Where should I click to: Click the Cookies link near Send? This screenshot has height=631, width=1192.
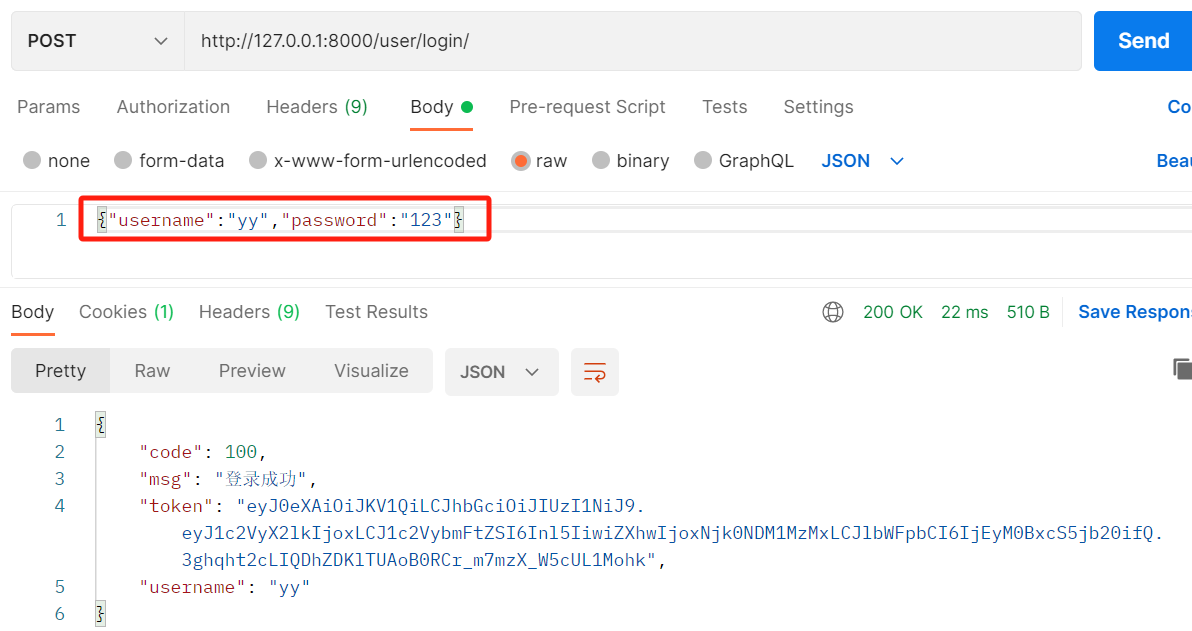point(1179,107)
